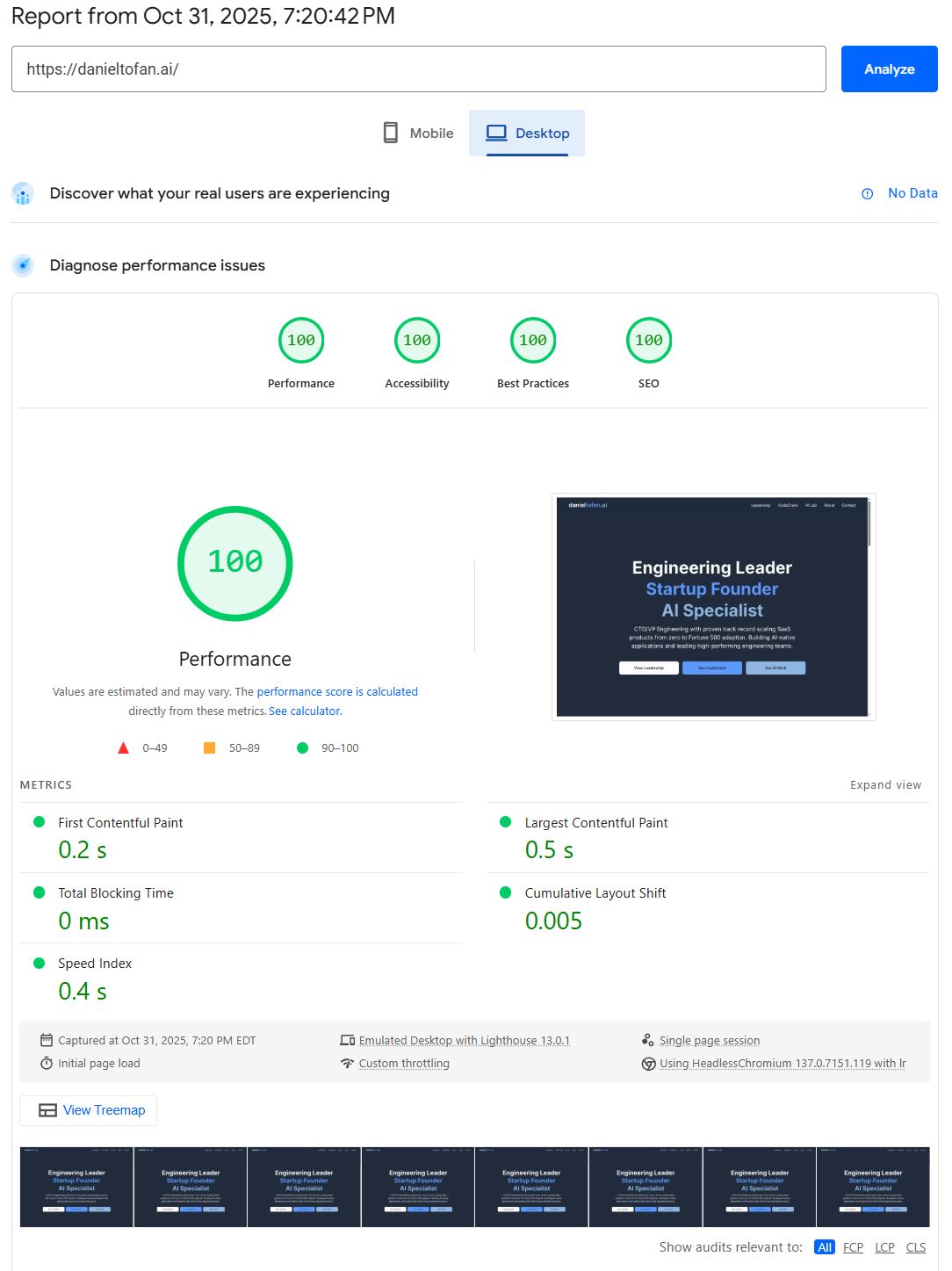Screen dimensions: 952x1271
Task: Click the treemap icon beside View Treemap
Action: tap(47, 1110)
